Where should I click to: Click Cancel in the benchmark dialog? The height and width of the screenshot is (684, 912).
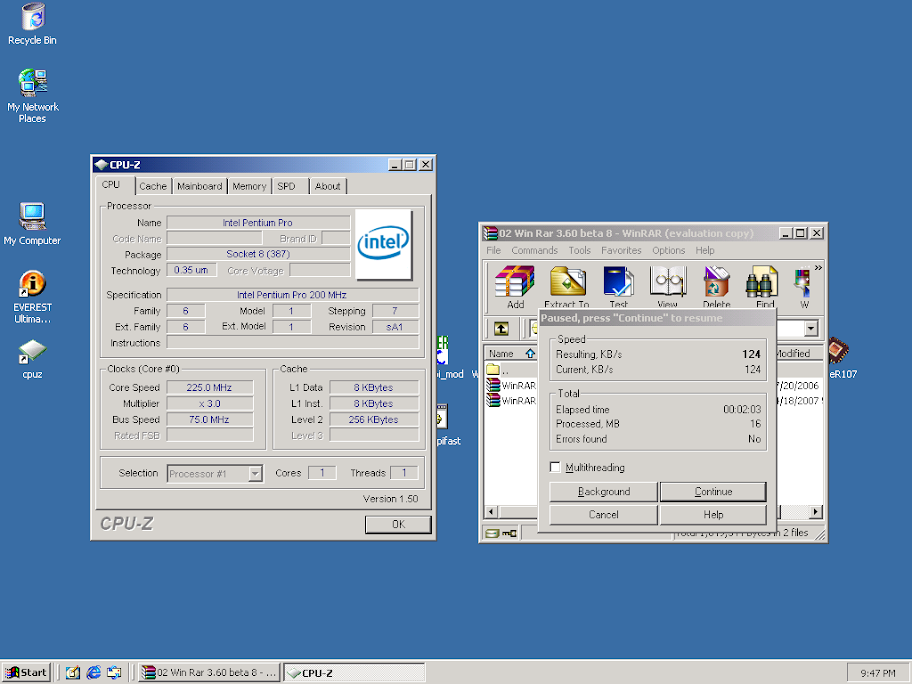click(x=604, y=514)
